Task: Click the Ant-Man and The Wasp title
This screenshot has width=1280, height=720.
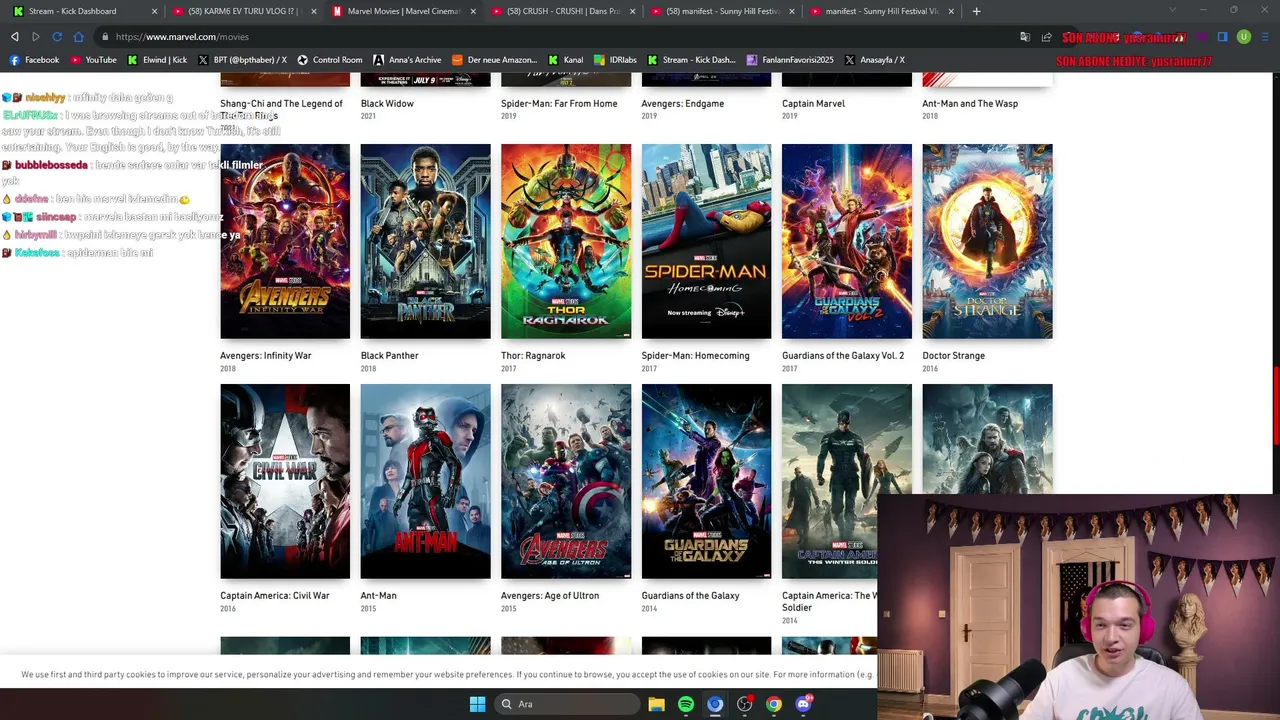Action: 970,104
